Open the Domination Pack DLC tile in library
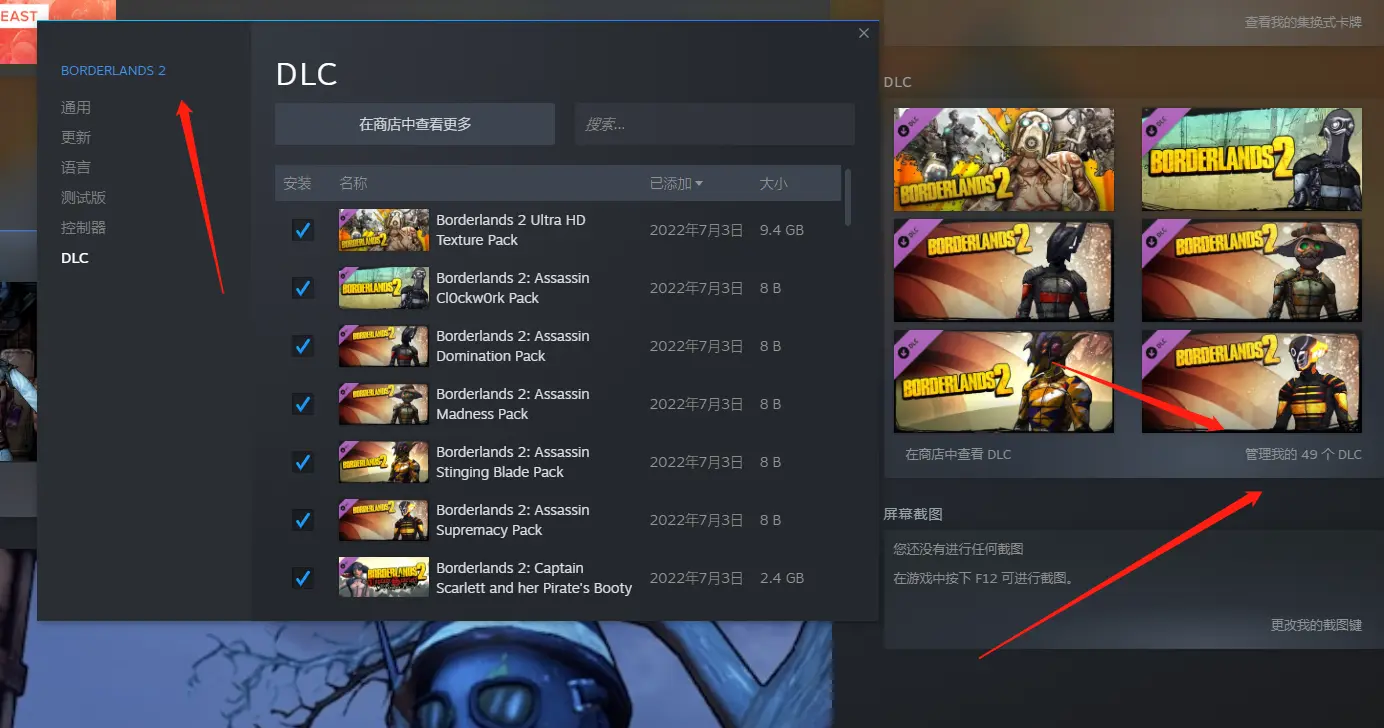This screenshot has width=1384, height=728. pyautogui.click(x=1004, y=271)
